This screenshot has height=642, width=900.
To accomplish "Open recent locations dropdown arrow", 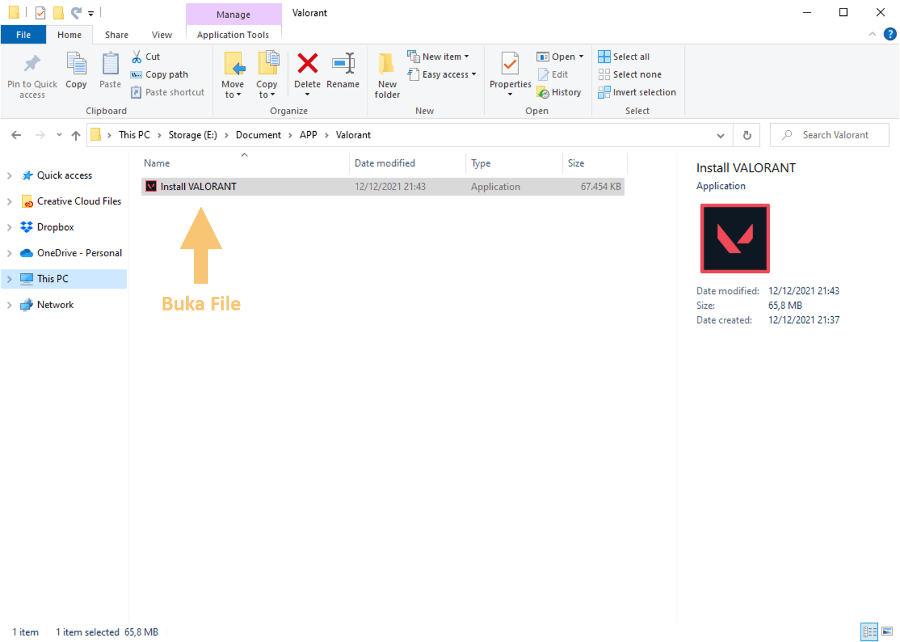I will 59,135.
